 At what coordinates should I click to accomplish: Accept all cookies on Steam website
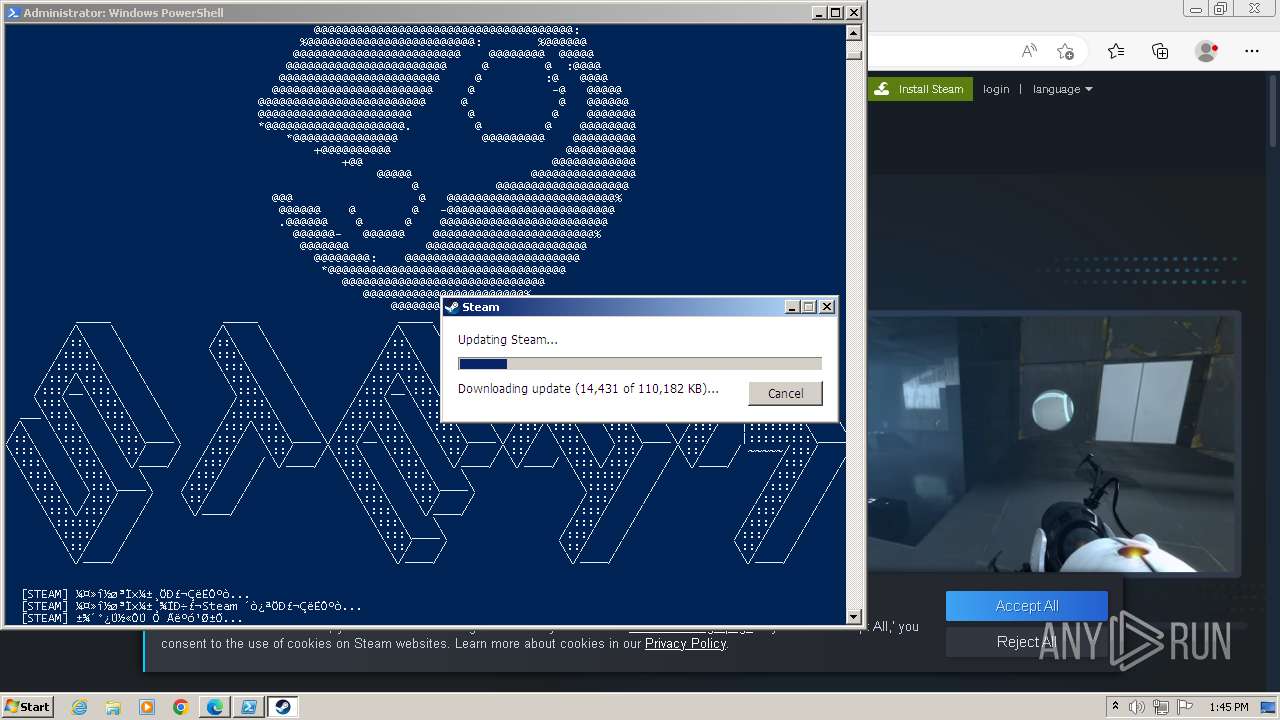pyautogui.click(x=1027, y=606)
